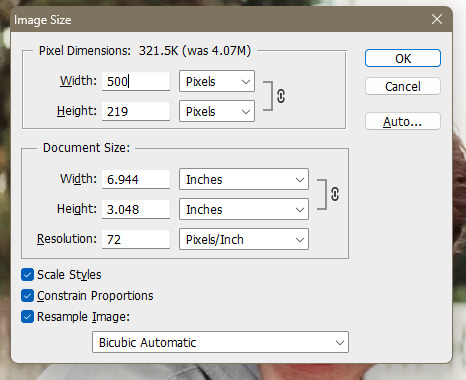Open the Auto... resolution settings
Screen dimensions: 466x380
pos(403,121)
